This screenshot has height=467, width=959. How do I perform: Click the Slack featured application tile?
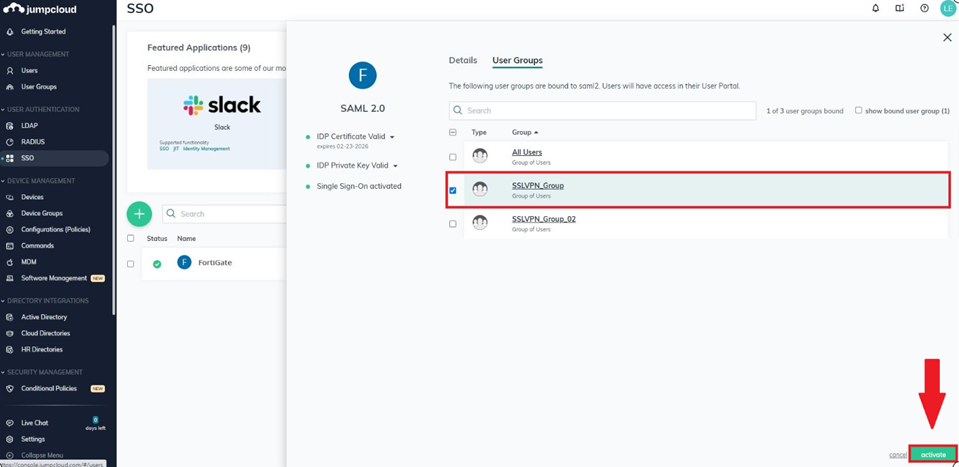coord(221,115)
